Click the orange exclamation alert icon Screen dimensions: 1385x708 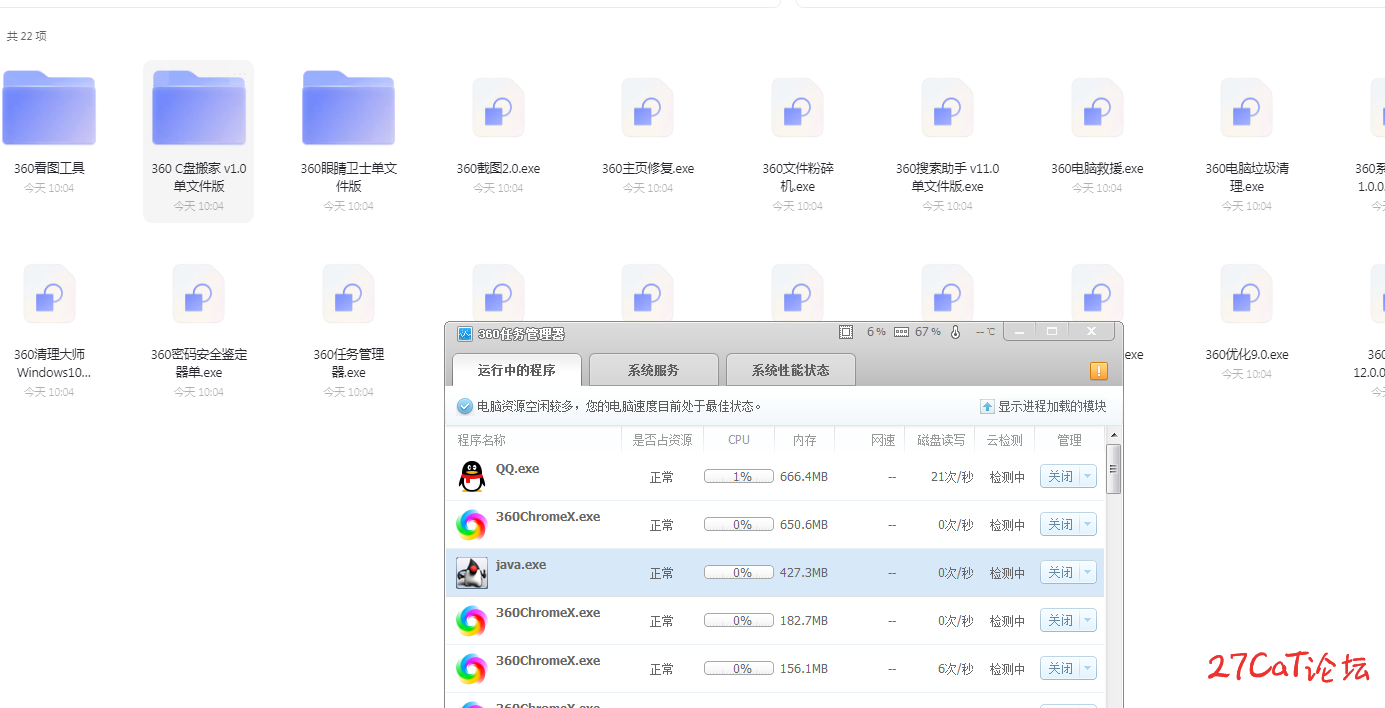[x=1098, y=371]
